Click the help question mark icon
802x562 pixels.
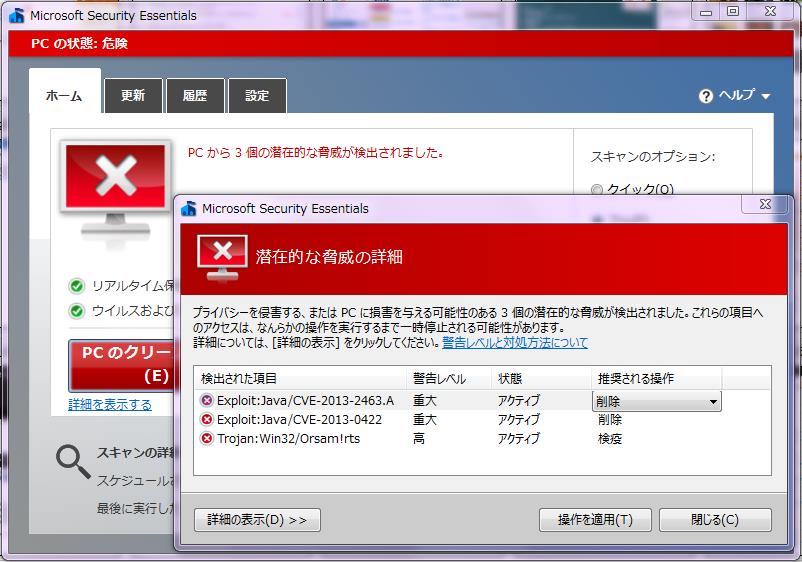[706, 96]
